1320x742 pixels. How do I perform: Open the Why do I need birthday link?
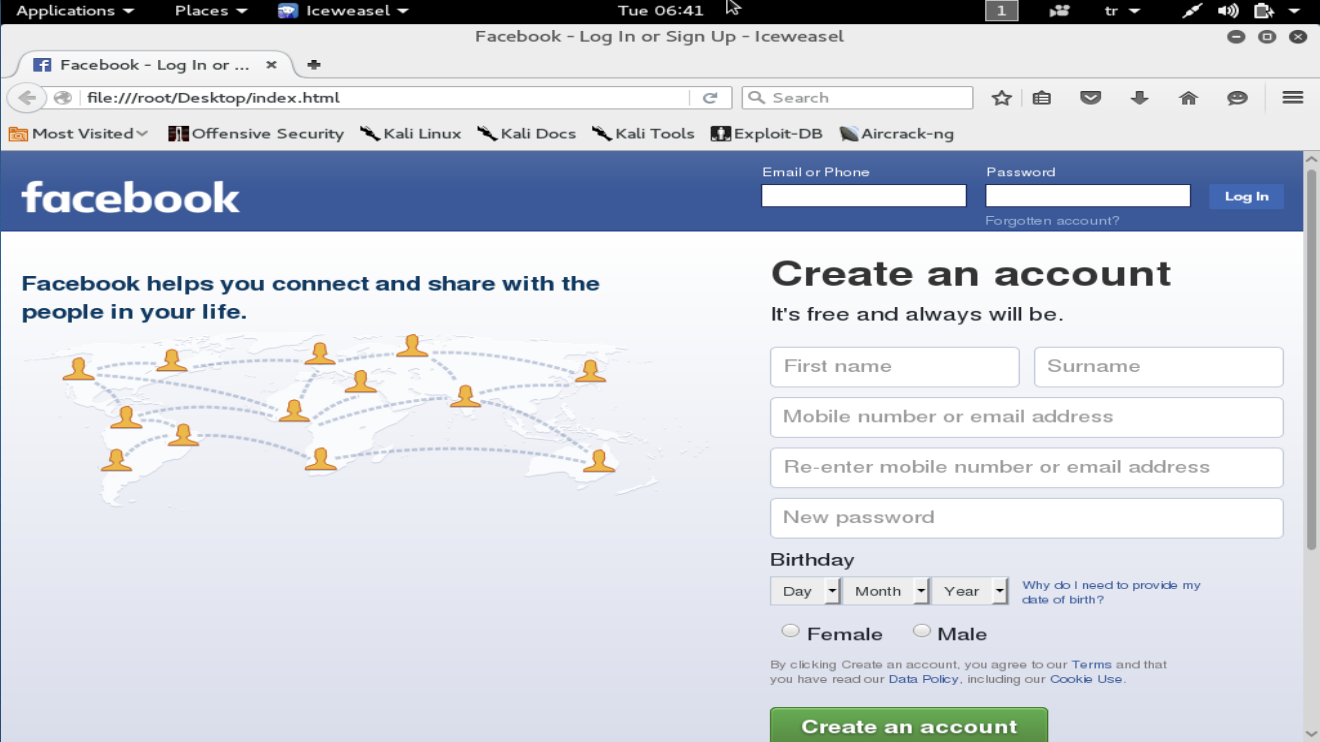(1111, 592)
